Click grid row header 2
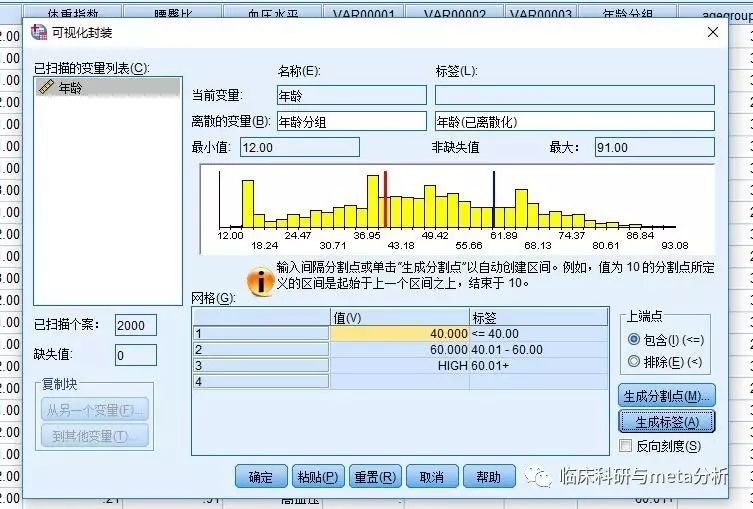 click(x=261, y=349)
